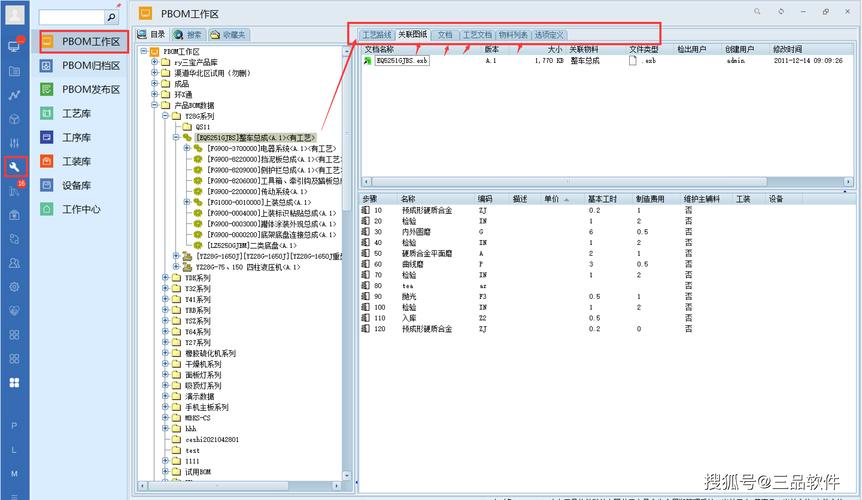The width and height of the screenshot is (862, 500).
Task: Expand the 成品 folder node
Action: [154, 84]
